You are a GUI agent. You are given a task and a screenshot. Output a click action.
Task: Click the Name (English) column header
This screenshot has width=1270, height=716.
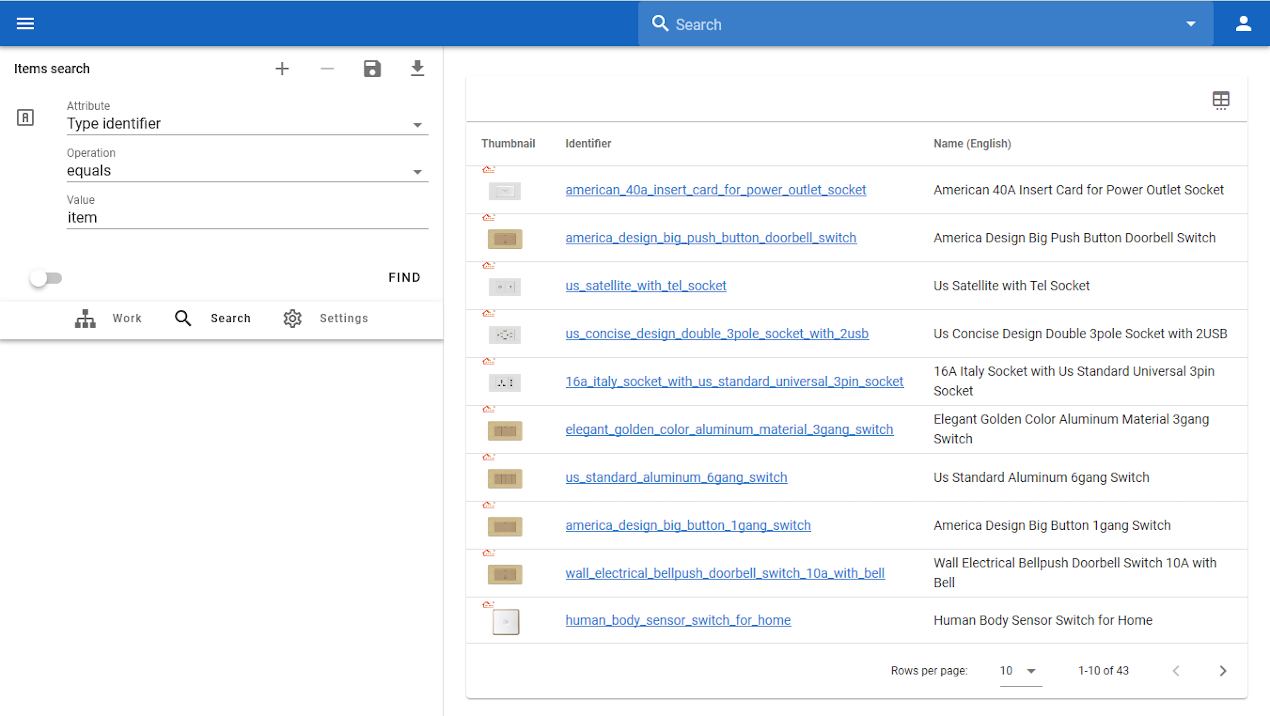(972, 144)
